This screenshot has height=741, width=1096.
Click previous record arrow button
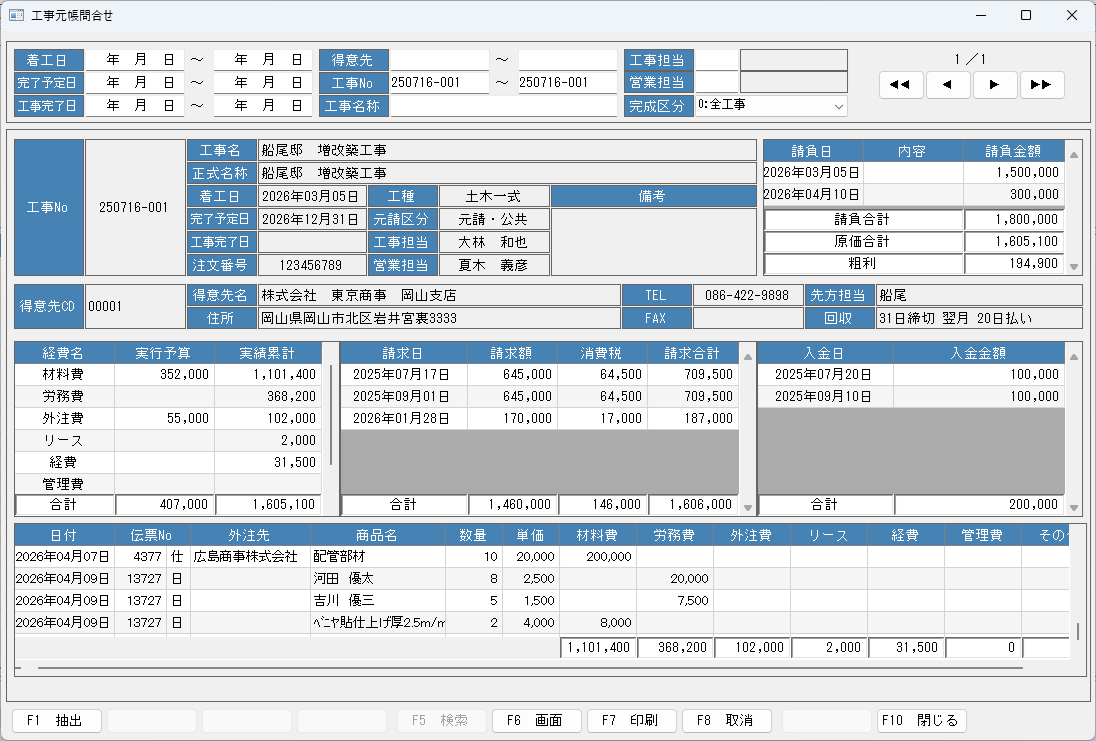947,85
